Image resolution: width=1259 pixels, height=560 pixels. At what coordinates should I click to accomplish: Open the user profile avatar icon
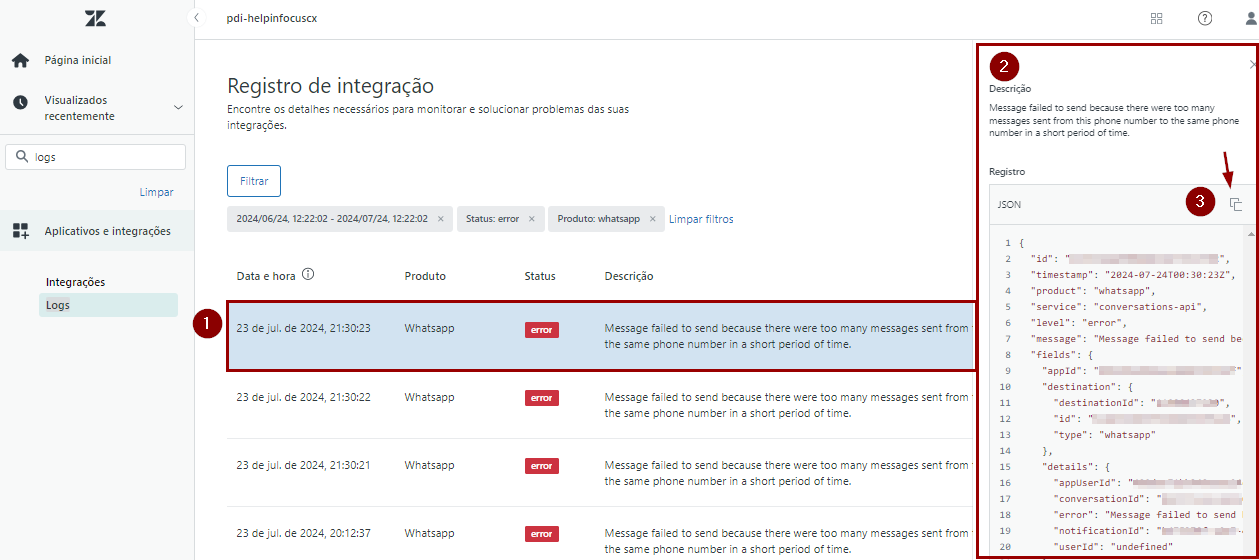click(1250, 18)
